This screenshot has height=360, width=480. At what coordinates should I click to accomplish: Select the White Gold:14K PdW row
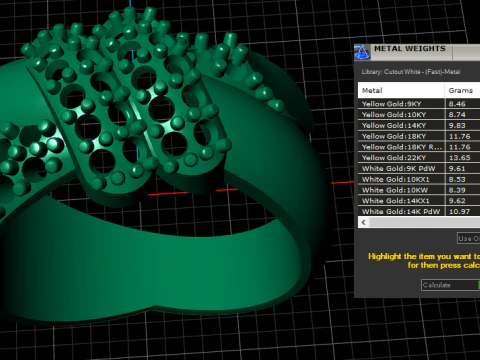[419, 211]
